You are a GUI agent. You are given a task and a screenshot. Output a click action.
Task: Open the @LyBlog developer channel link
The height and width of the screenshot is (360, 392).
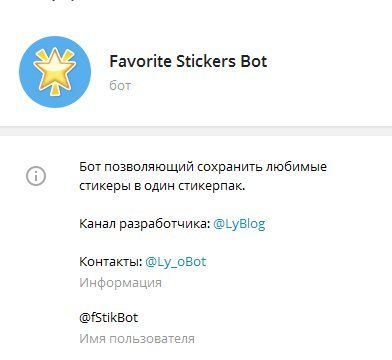[239, 224]
